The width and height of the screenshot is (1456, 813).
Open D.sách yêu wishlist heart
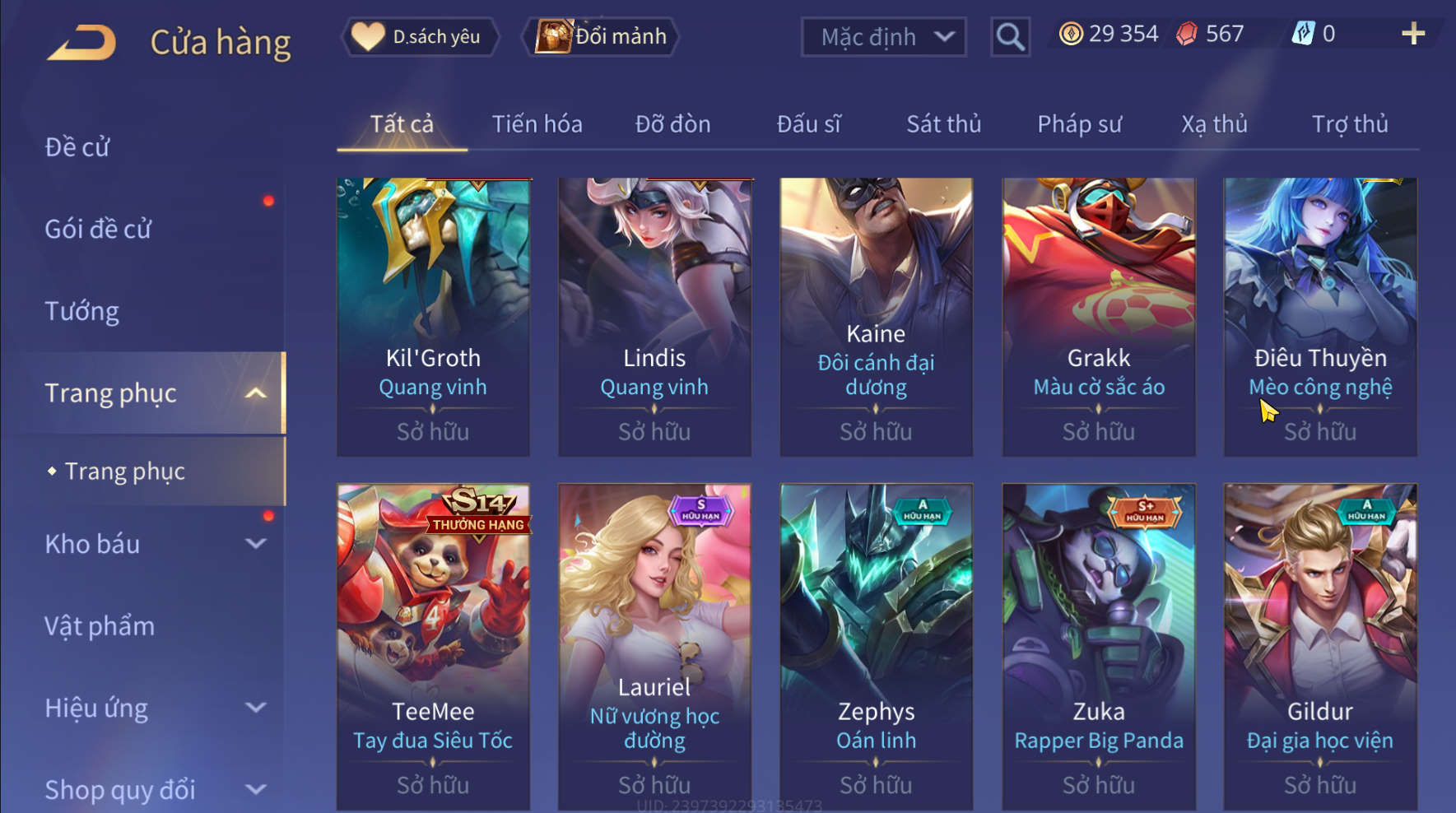coord(368,36)
